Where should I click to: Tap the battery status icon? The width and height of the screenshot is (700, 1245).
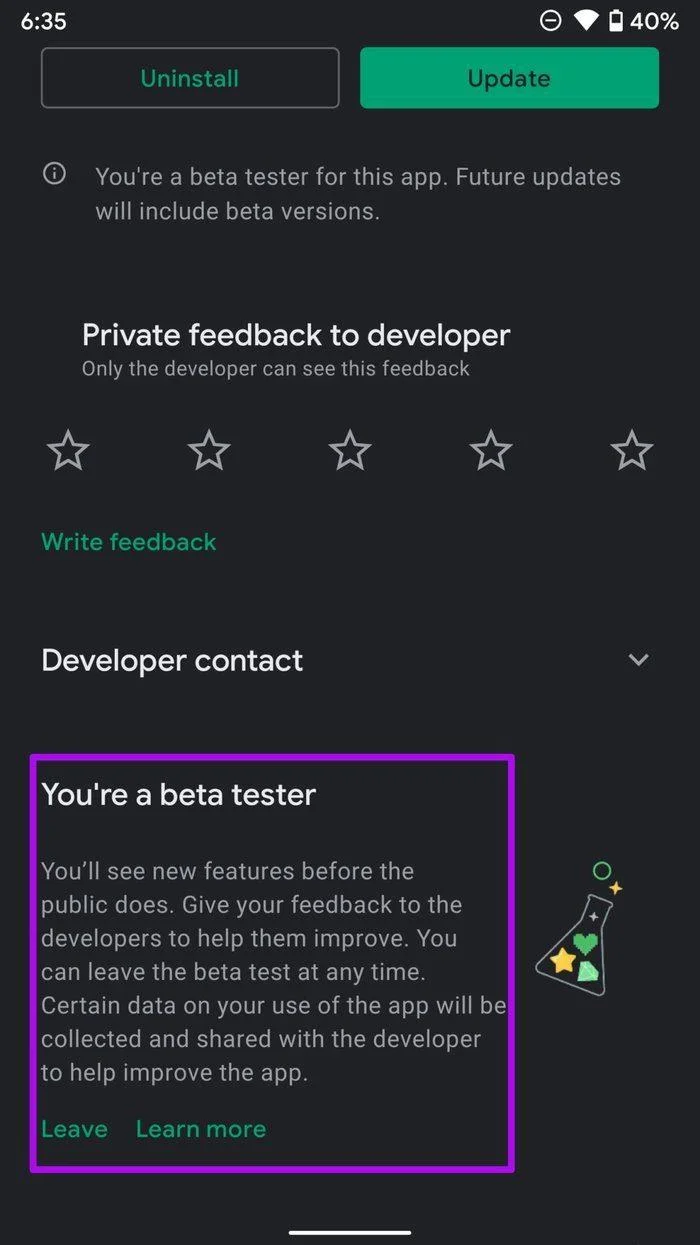pyautogui.click(x=617, y=21)
